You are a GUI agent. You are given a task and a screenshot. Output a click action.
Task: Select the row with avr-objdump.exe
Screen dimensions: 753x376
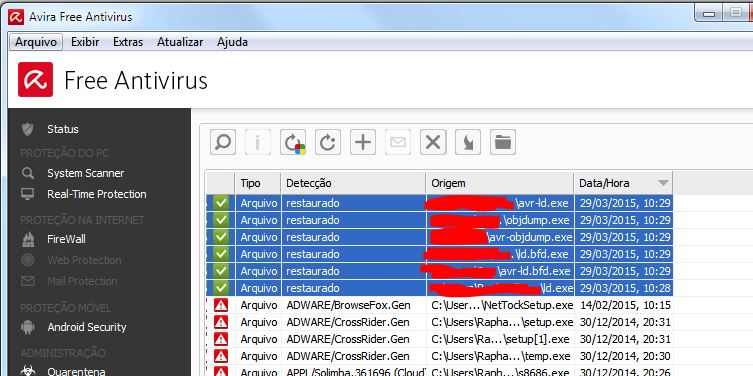pos(439,237)
